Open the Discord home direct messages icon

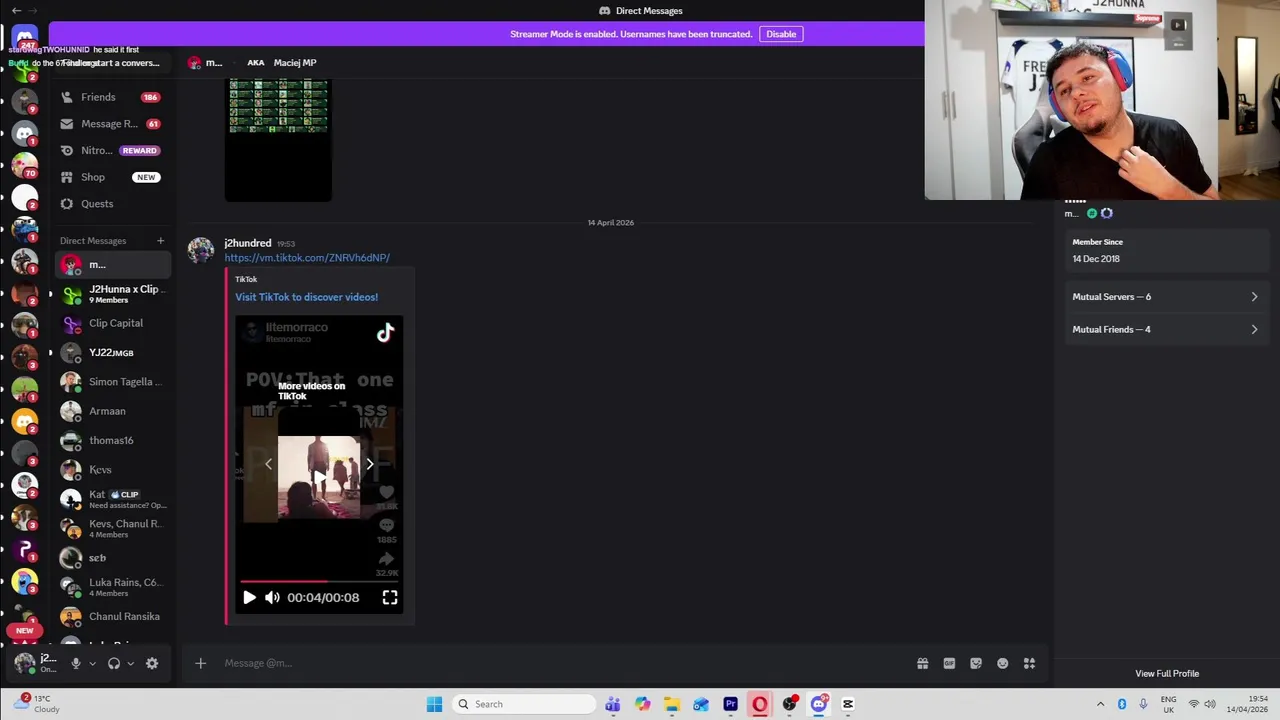click(25, 38)
